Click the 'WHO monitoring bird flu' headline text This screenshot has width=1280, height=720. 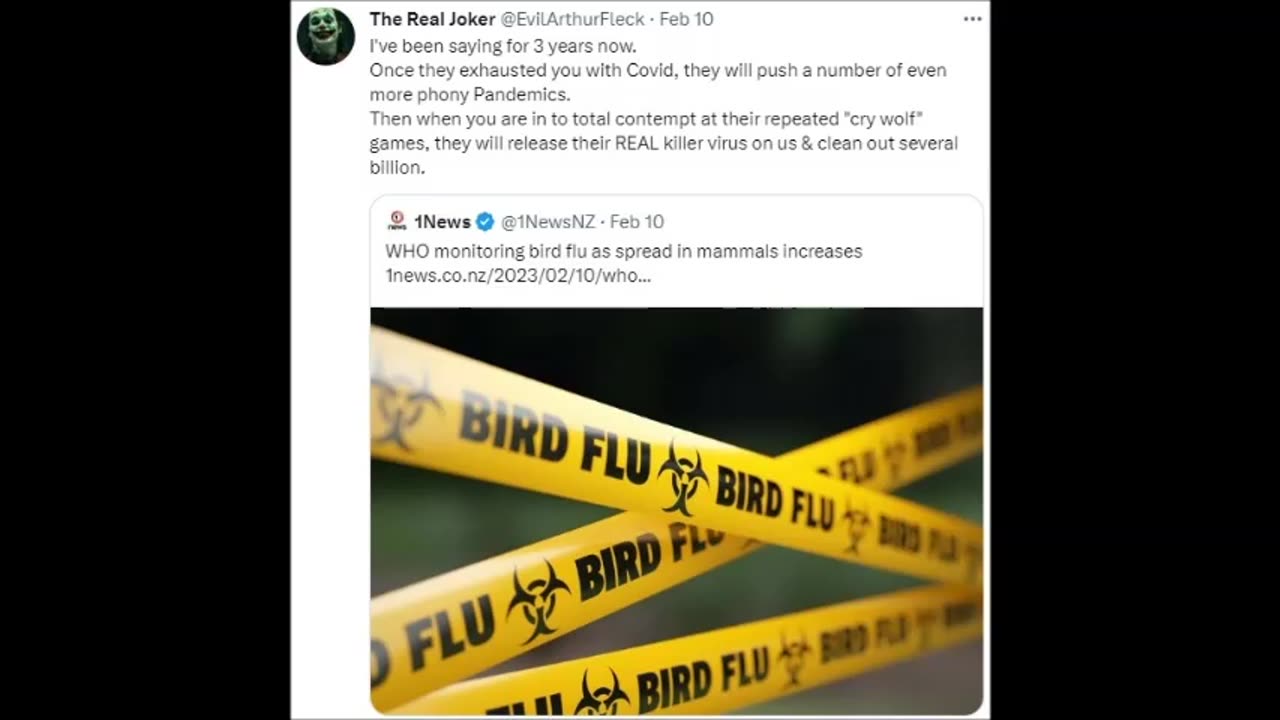click(623, 251)
